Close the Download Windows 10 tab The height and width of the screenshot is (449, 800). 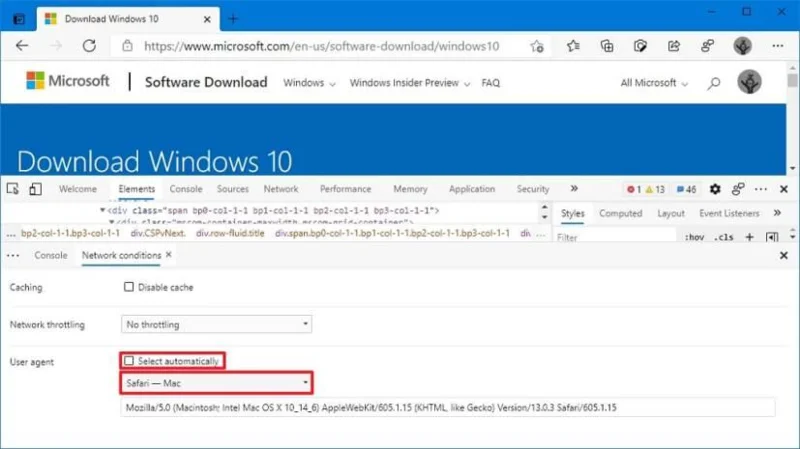pyautogui.click(x=207, y=19)
